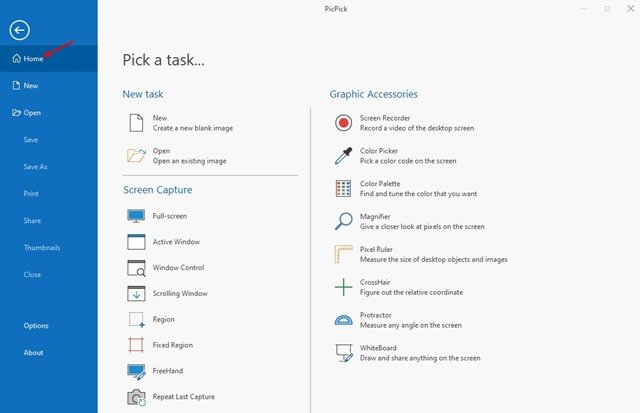Pick the Fixed Region capture icon
This screenshot has height=413, width=640.
137,345
